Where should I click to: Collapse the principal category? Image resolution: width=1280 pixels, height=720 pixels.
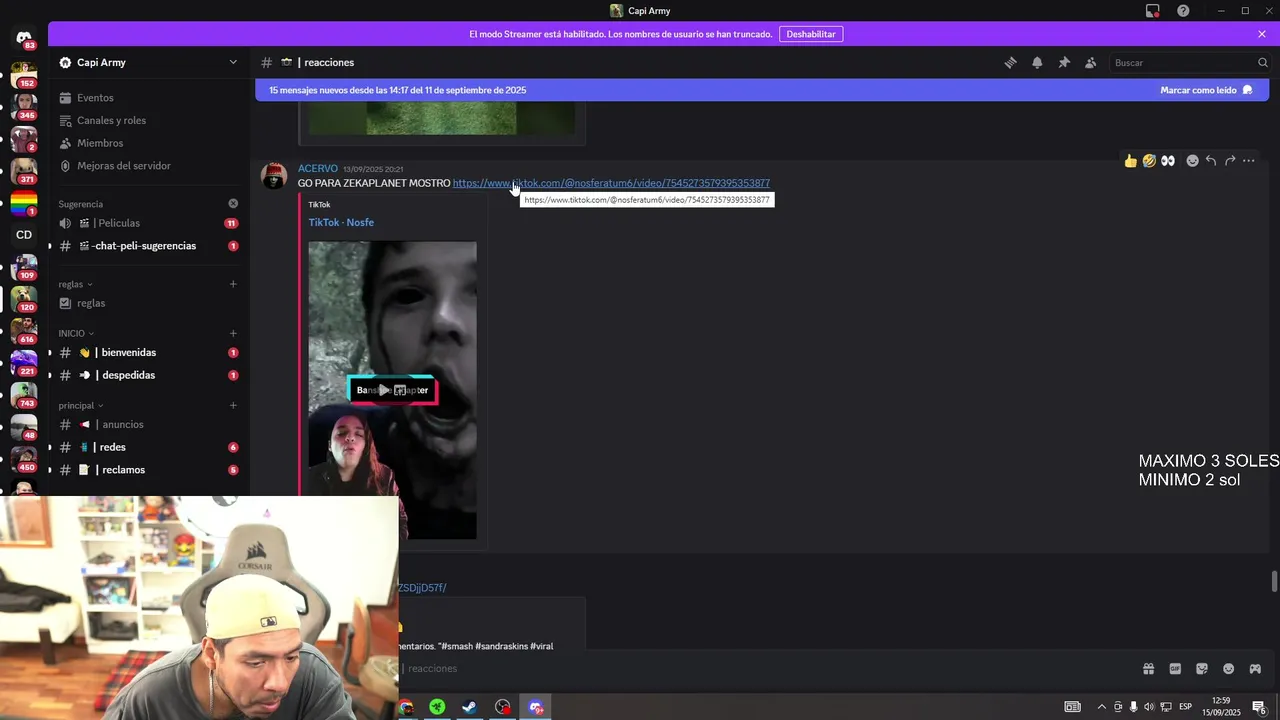[81, 405]
